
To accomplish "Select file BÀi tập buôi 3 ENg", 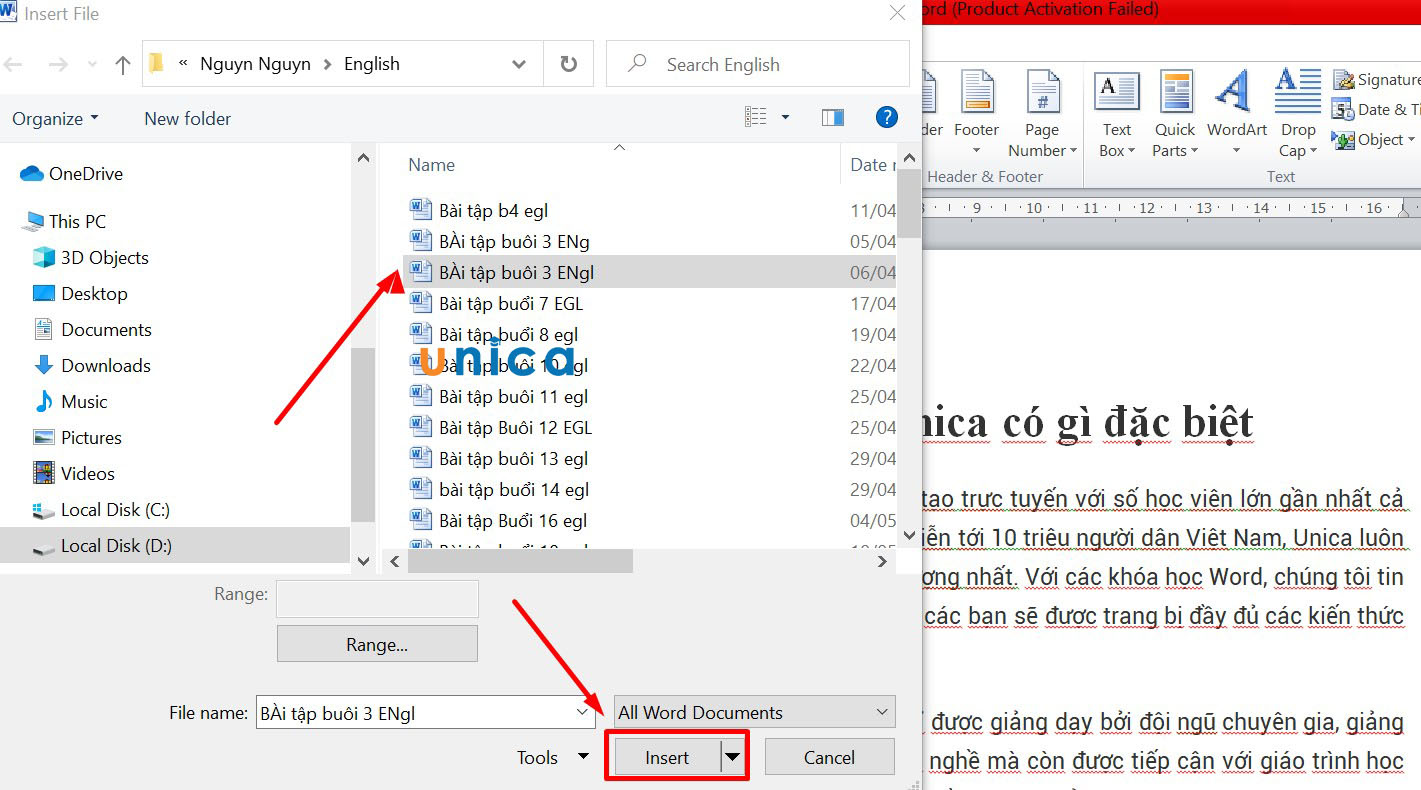I will [x=514, y=241].
